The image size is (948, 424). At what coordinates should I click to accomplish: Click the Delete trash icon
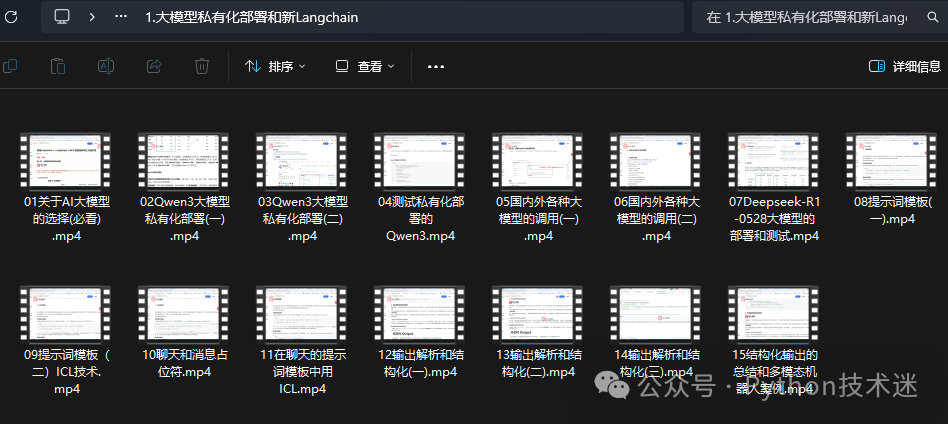pos(202,66)
